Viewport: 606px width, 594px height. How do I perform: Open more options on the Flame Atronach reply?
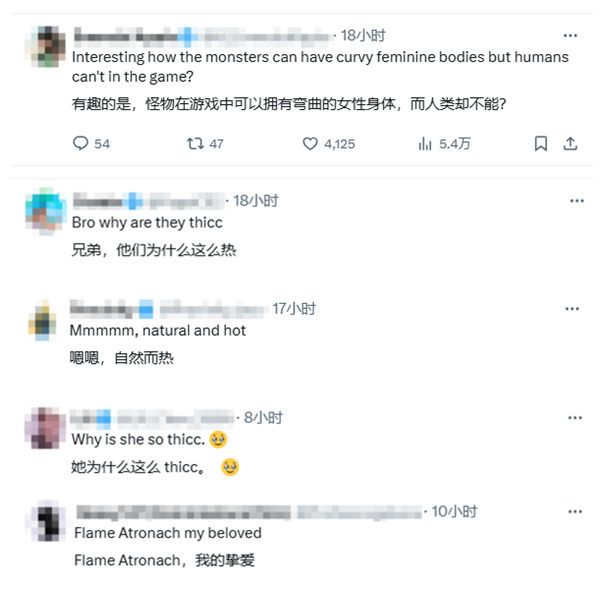tap(575, 511)
